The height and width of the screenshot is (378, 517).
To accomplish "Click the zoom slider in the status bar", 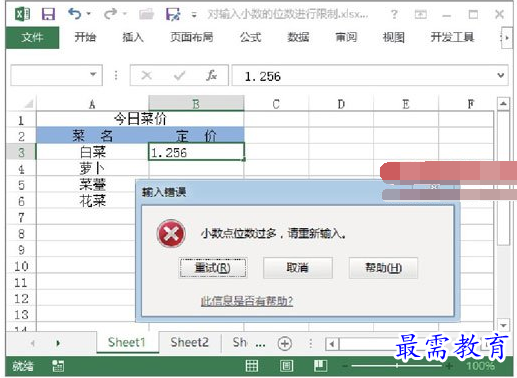I will [x=397, y=366].
